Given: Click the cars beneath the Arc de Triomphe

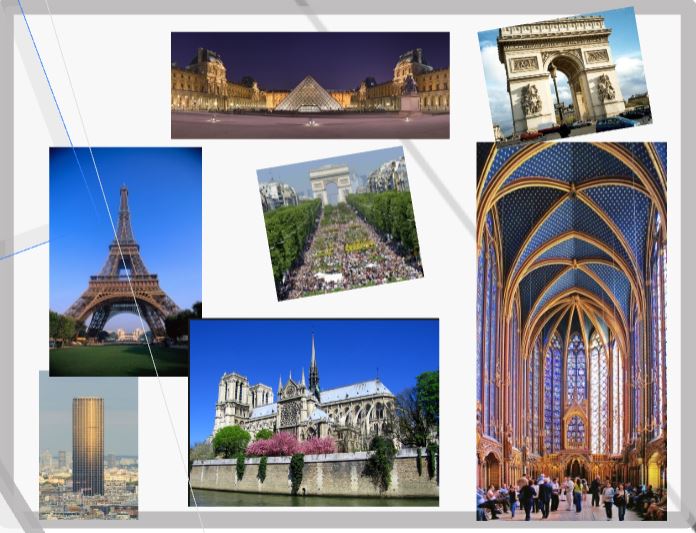Looking at the screenshot, I should (612, 123).
